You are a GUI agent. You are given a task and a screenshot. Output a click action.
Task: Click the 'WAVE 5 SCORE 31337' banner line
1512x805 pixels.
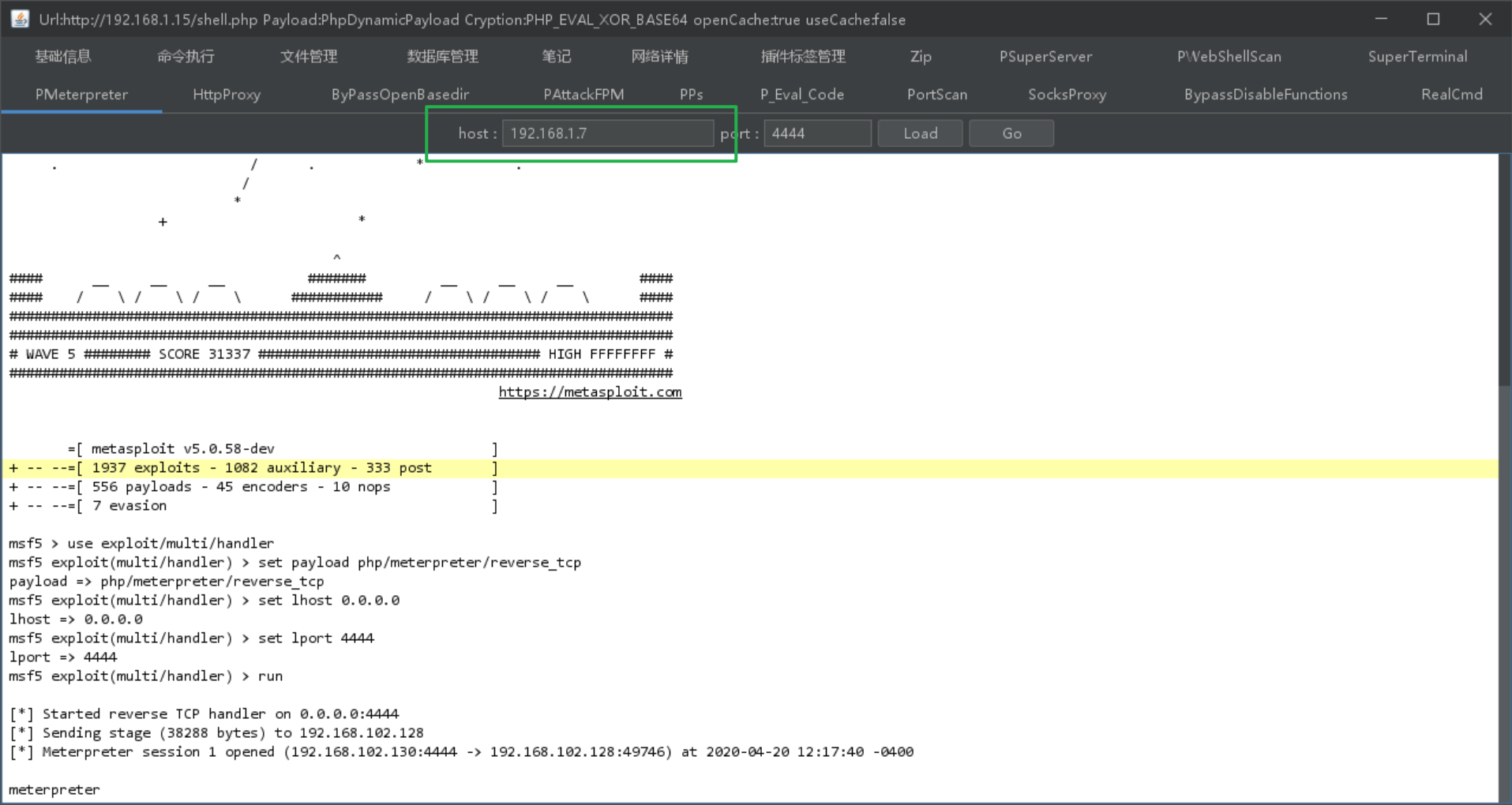pos(340,354)
